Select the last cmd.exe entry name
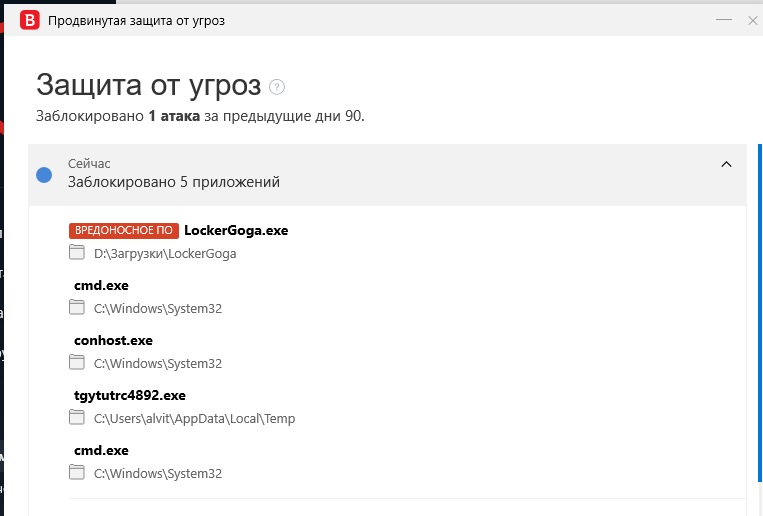 [101, 450]
